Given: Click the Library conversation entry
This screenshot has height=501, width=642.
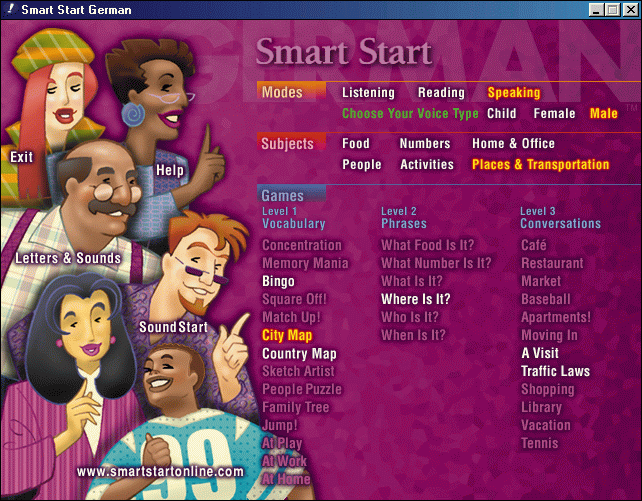Looking at the screenshot, I should click(541, 407).
